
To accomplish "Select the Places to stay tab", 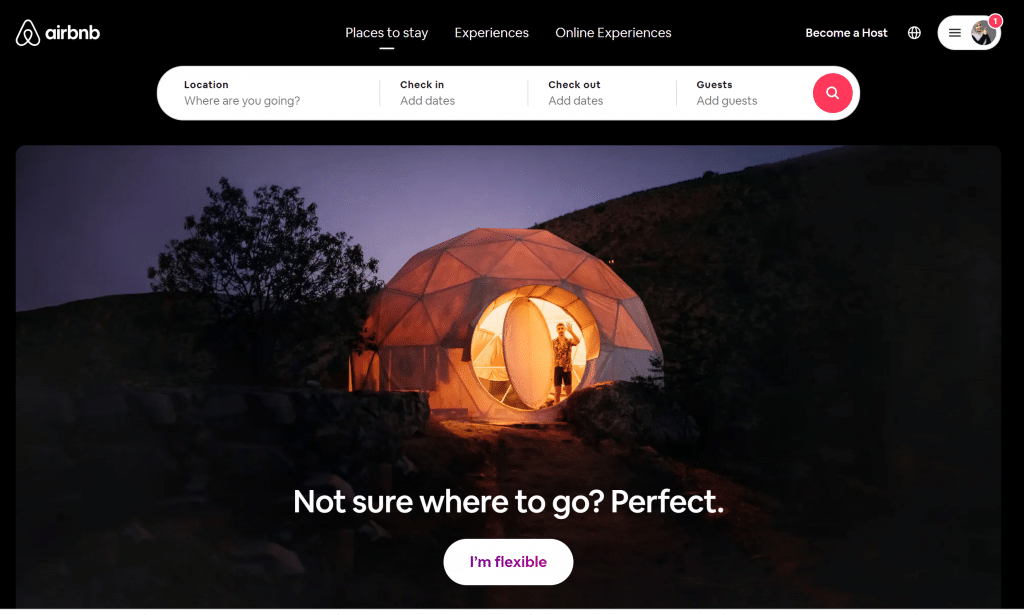I will (387, 33).
